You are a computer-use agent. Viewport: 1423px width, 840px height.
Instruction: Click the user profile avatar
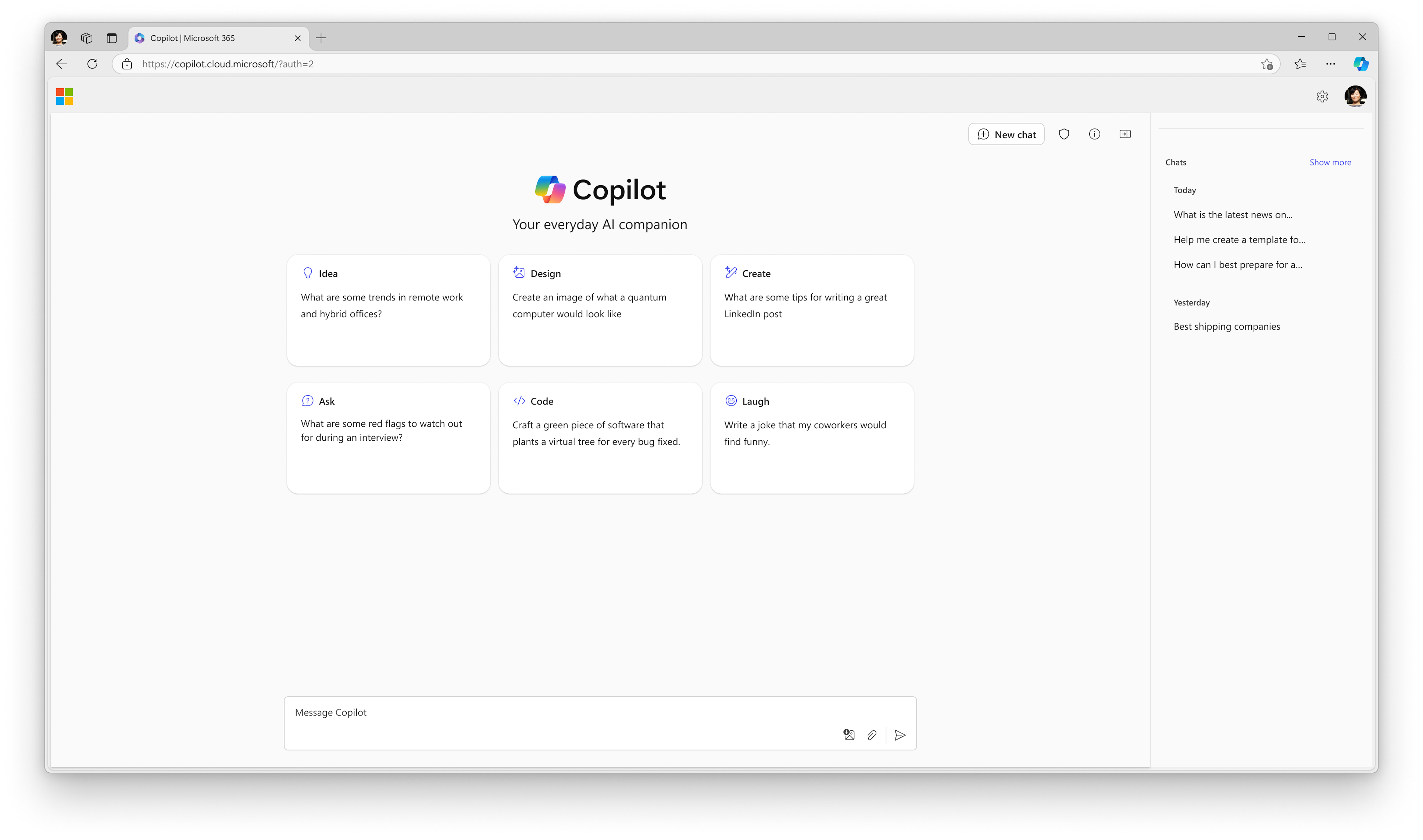pos(1357,96)
